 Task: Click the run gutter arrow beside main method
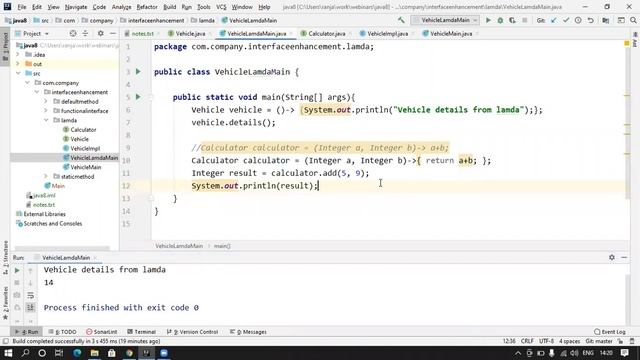[x=138, y=97]
